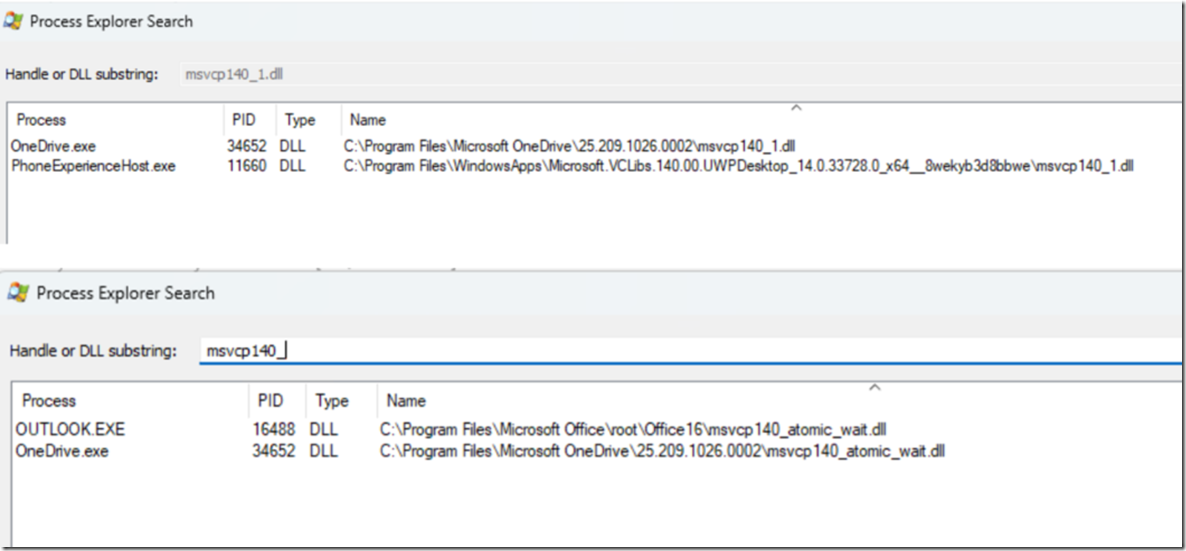Click the Name column header in top list
The height and width of the screenshot is (551, 1186).
368,120
